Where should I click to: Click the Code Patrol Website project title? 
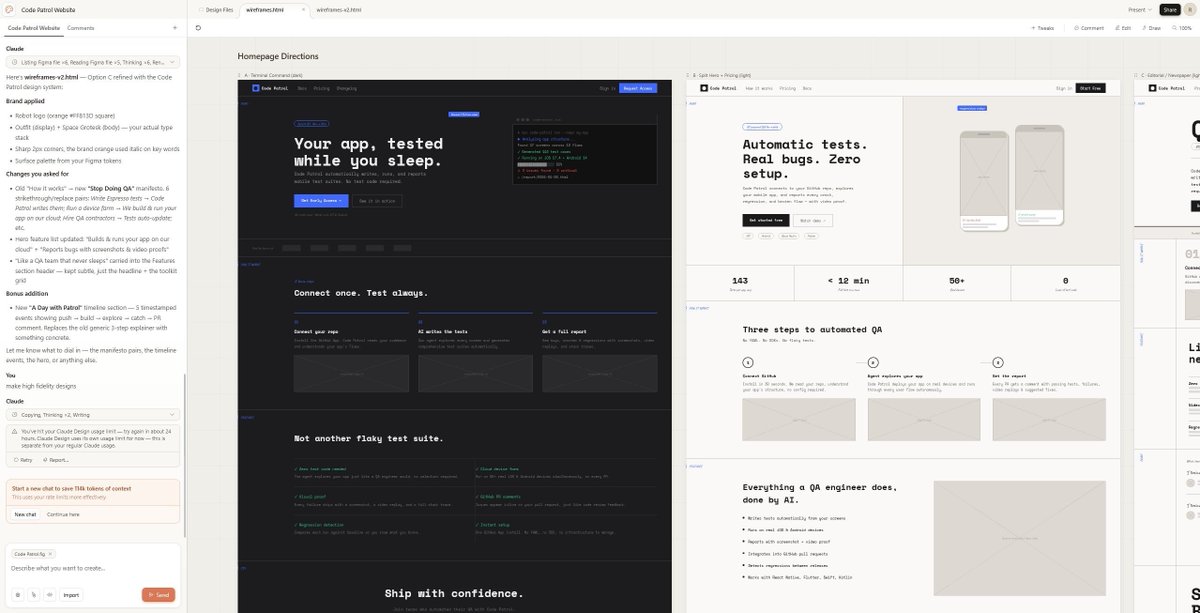[x=49, y=9]
